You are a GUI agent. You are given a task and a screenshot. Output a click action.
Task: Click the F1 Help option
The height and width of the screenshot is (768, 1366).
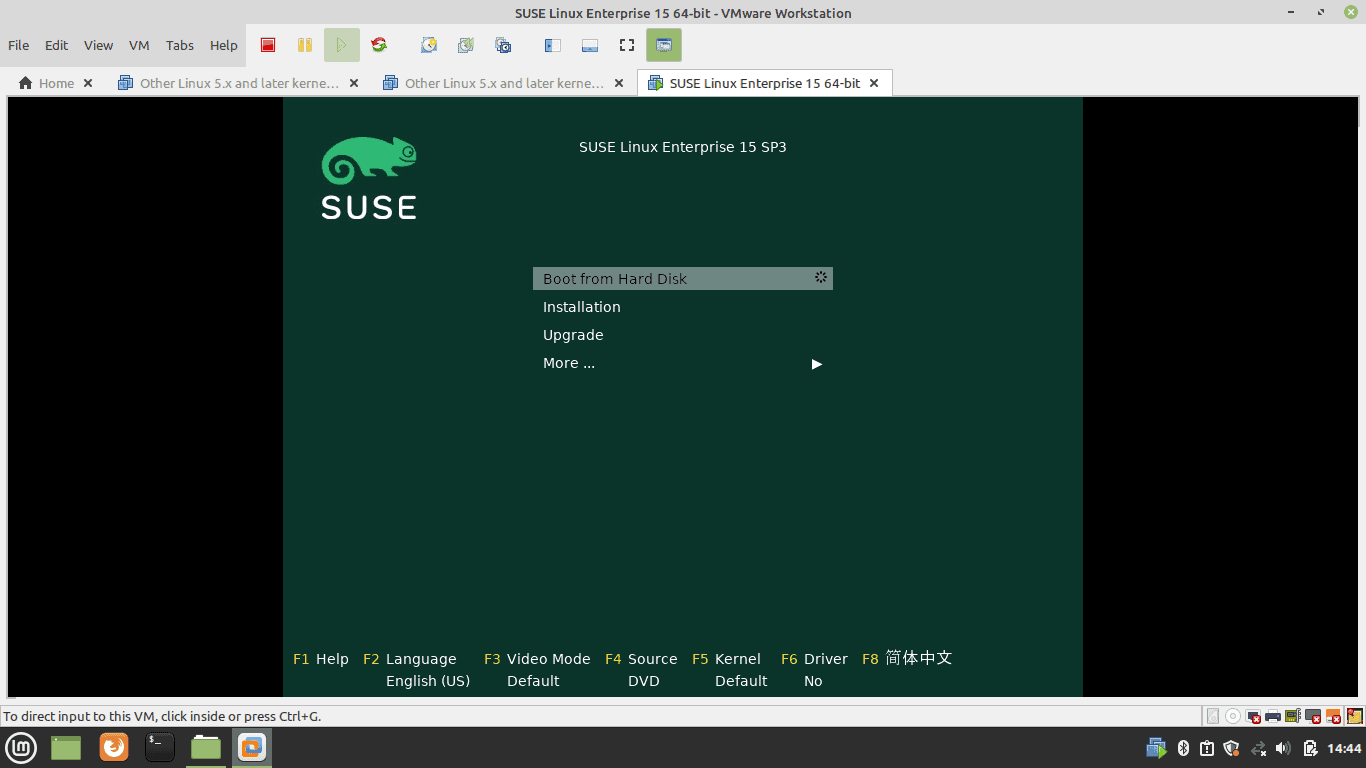[321, 659]
